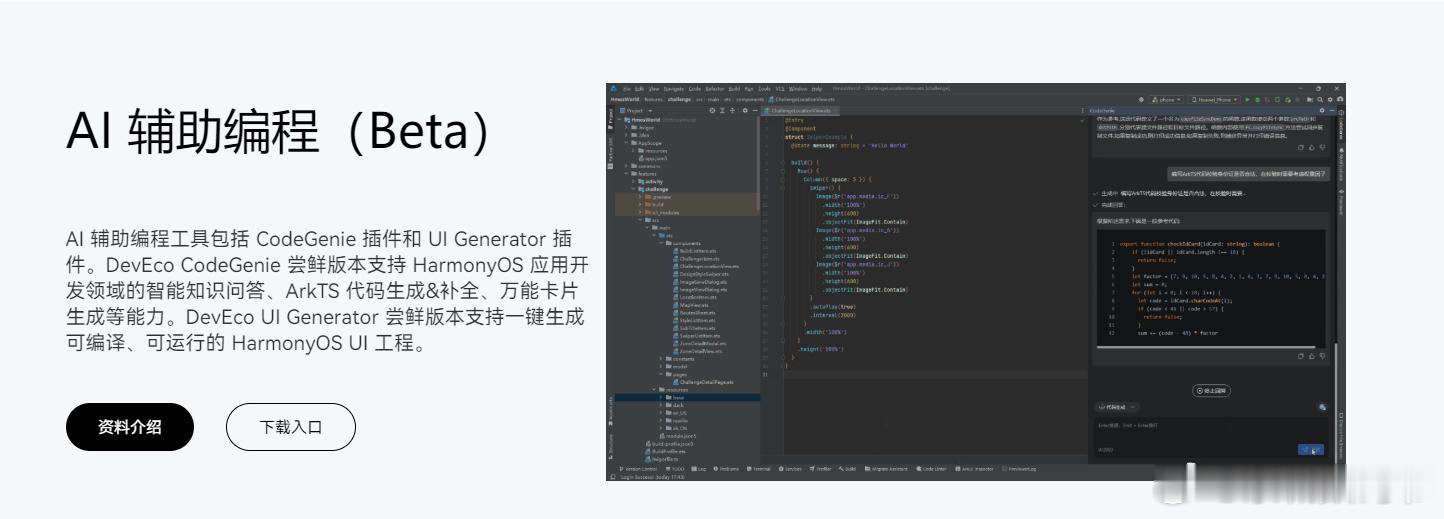Select the challenge module in project tree

[654, 189]
